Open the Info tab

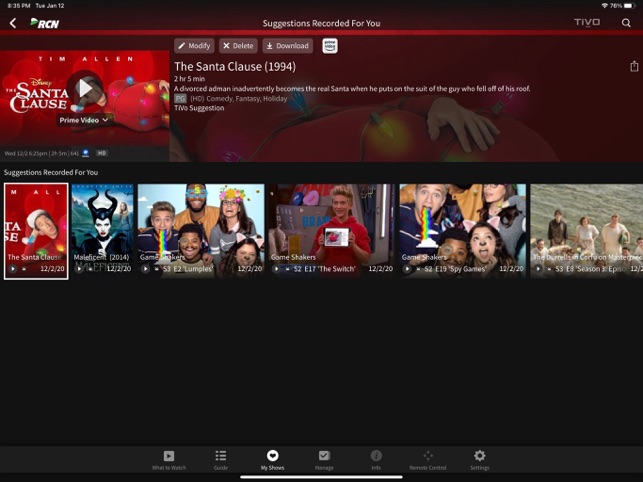point(376,460)
